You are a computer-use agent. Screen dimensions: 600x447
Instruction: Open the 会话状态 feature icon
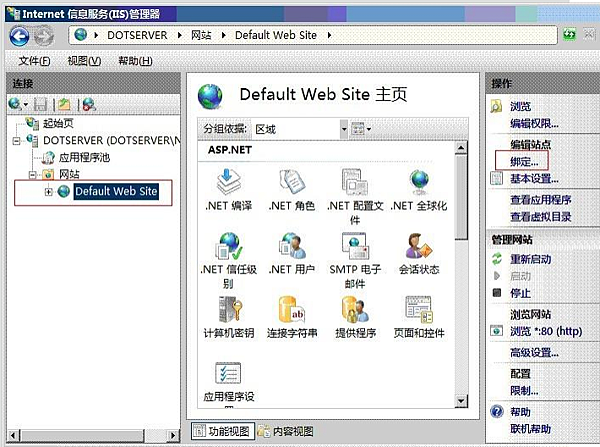click(419, 246)
